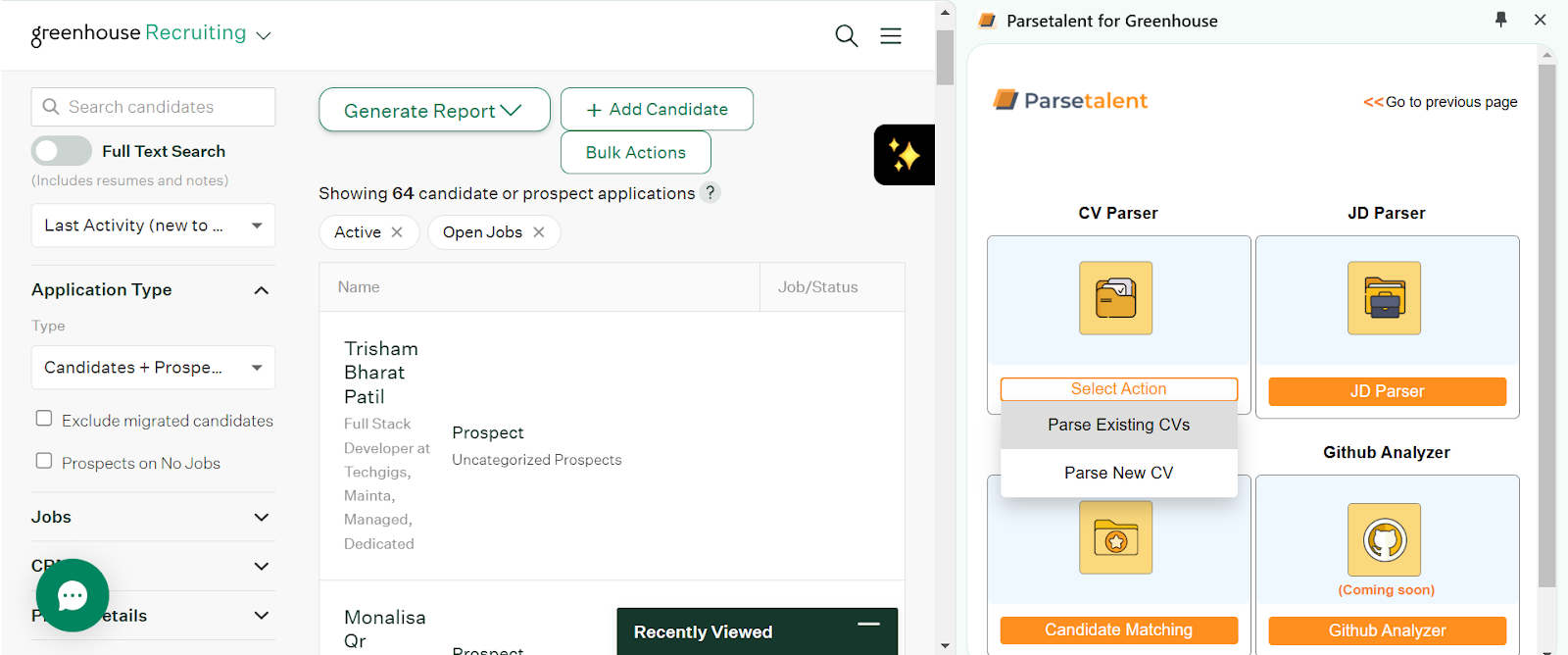Open the Candidates + Prospects type dropdown
This screenshot has width=1568, height=655.
click(153, 368)
